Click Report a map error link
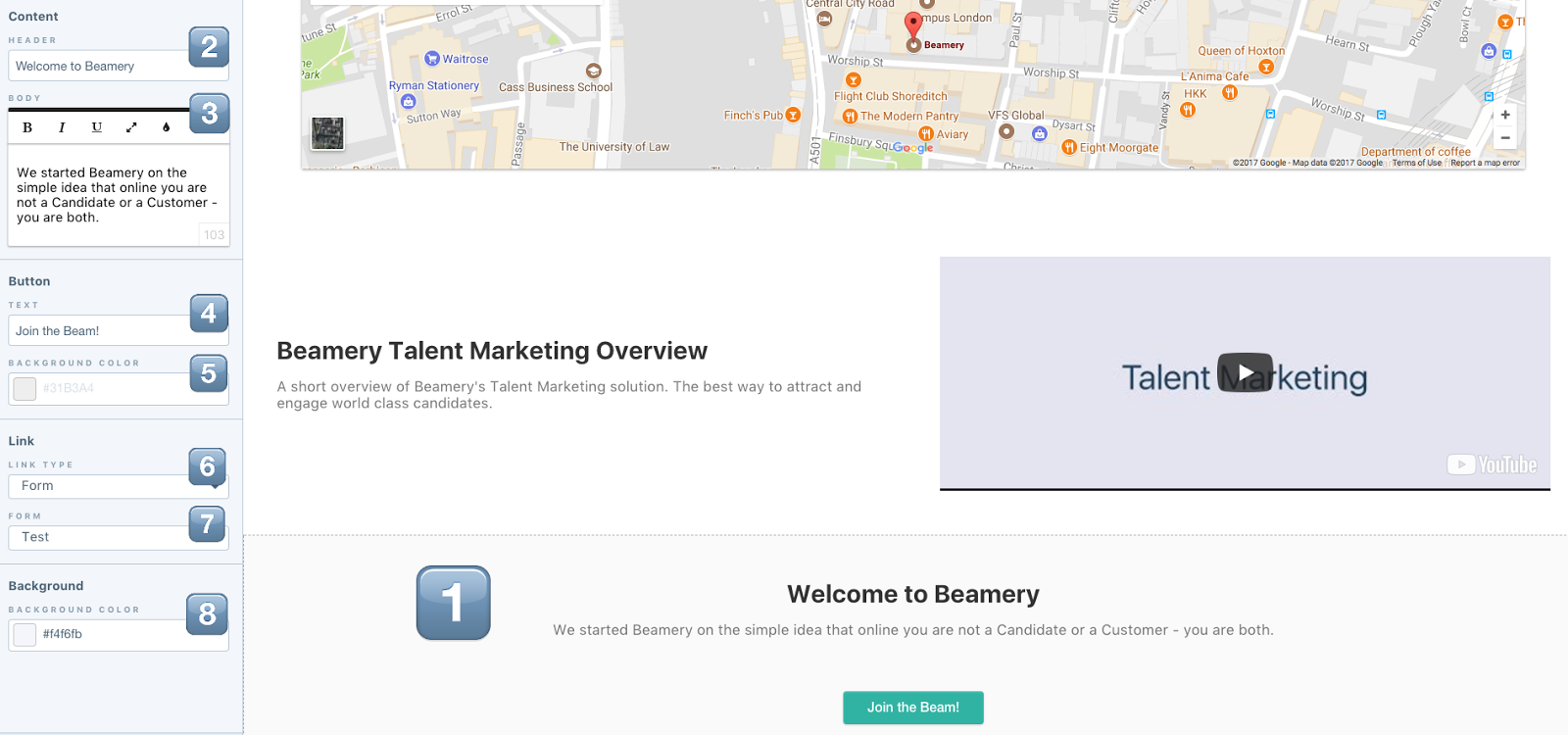Screen dimensions: 1568x735 click(1485, 163)
